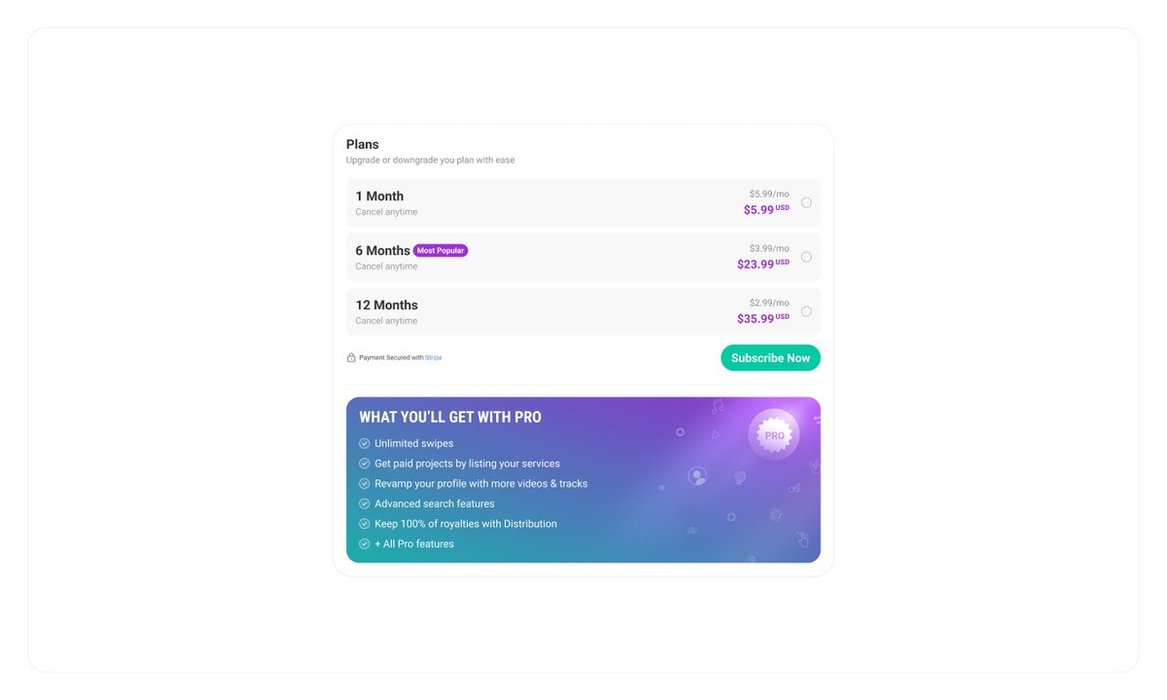Viewport: 1167px width, 700px height.
Task: Click the $23.99 USD price
Action: pyautogui.click(x=756, y=265)
